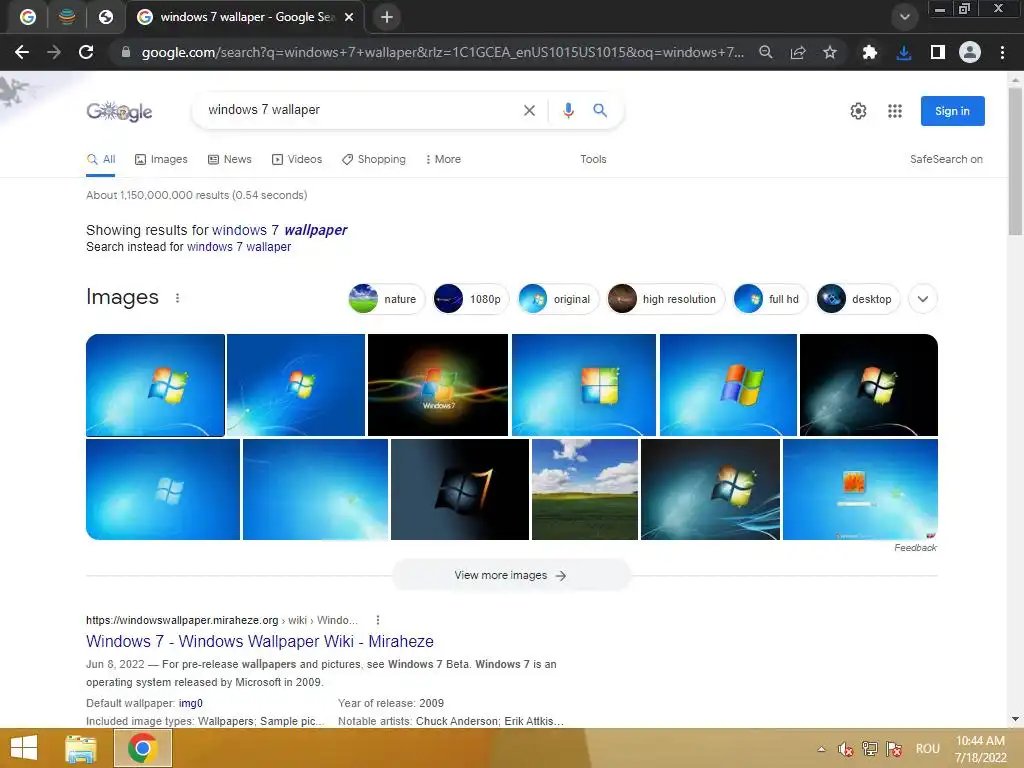
Task: Go back to the previous page
Action: click(22, 52)
